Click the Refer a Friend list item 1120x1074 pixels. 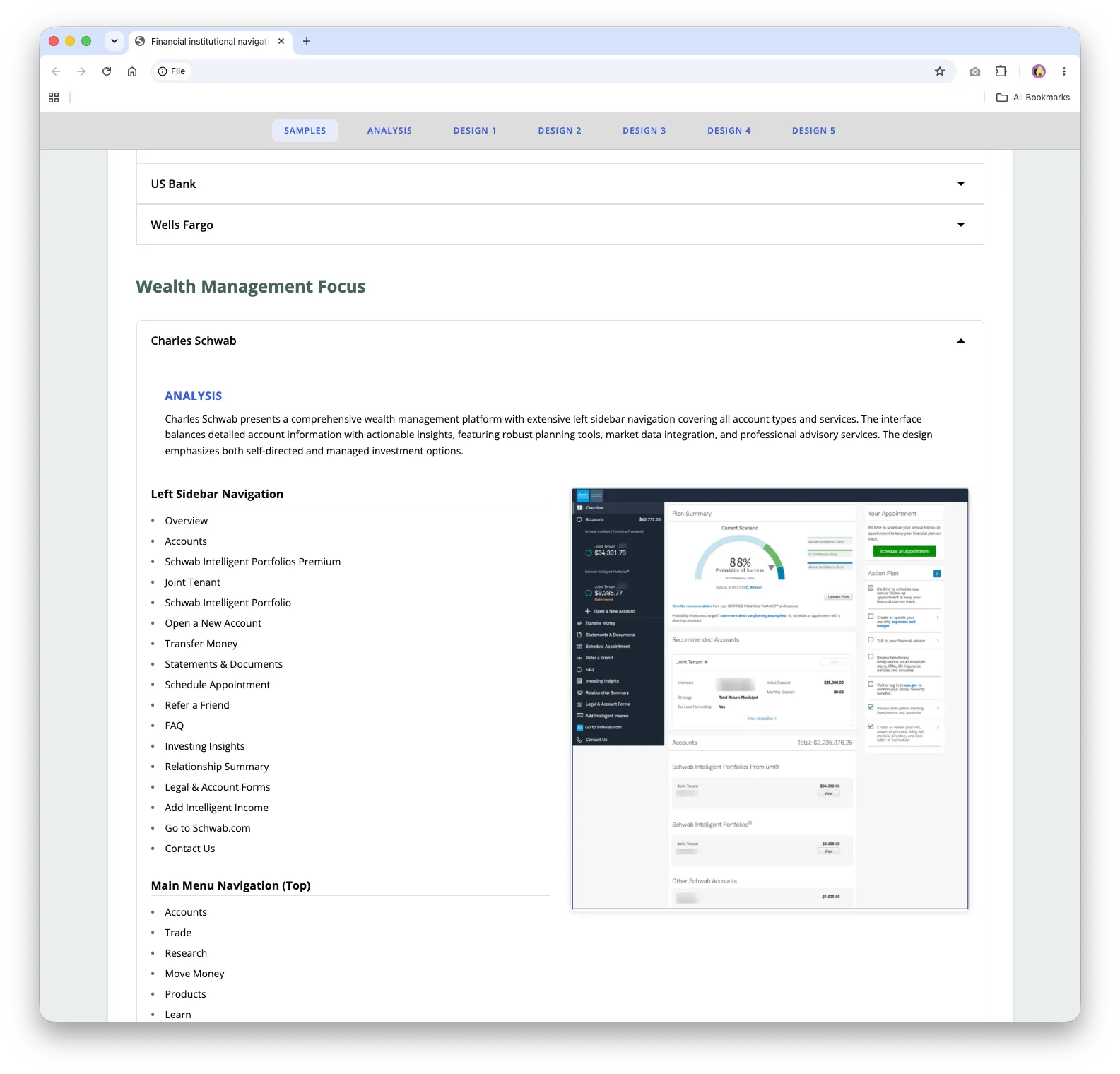pyautogui.click(x=197, y=705)
